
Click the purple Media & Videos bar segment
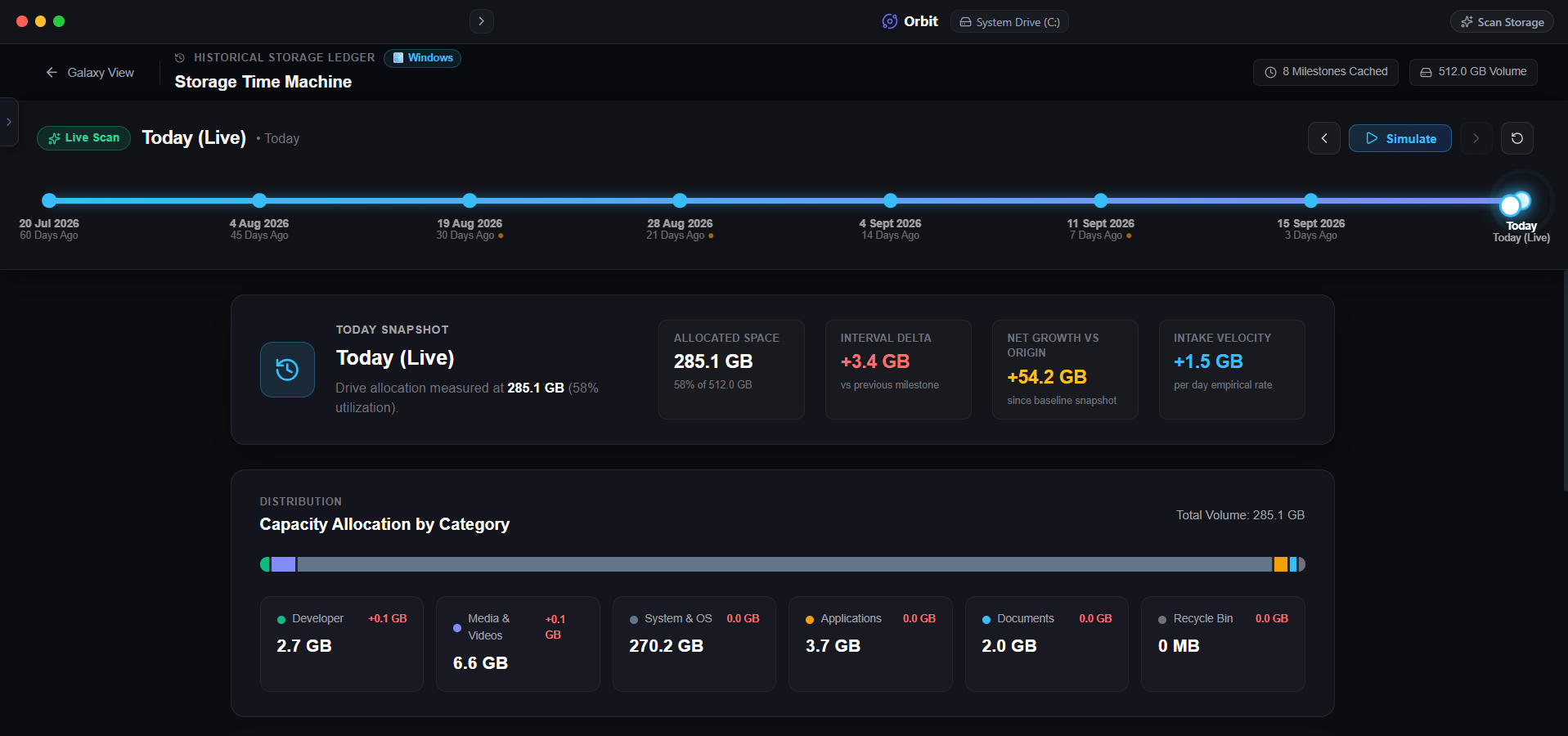pyautogui.click(x=283, y=564)
